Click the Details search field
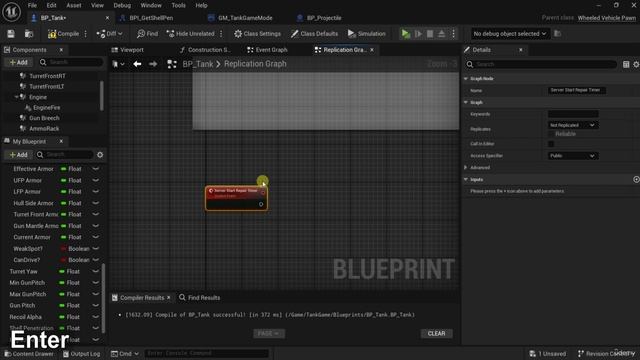 541,64
